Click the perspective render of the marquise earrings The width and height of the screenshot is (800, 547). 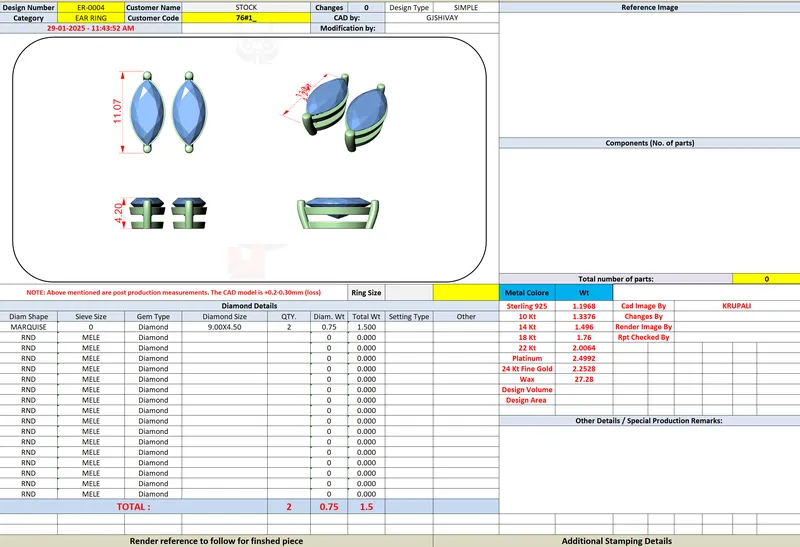336,111
